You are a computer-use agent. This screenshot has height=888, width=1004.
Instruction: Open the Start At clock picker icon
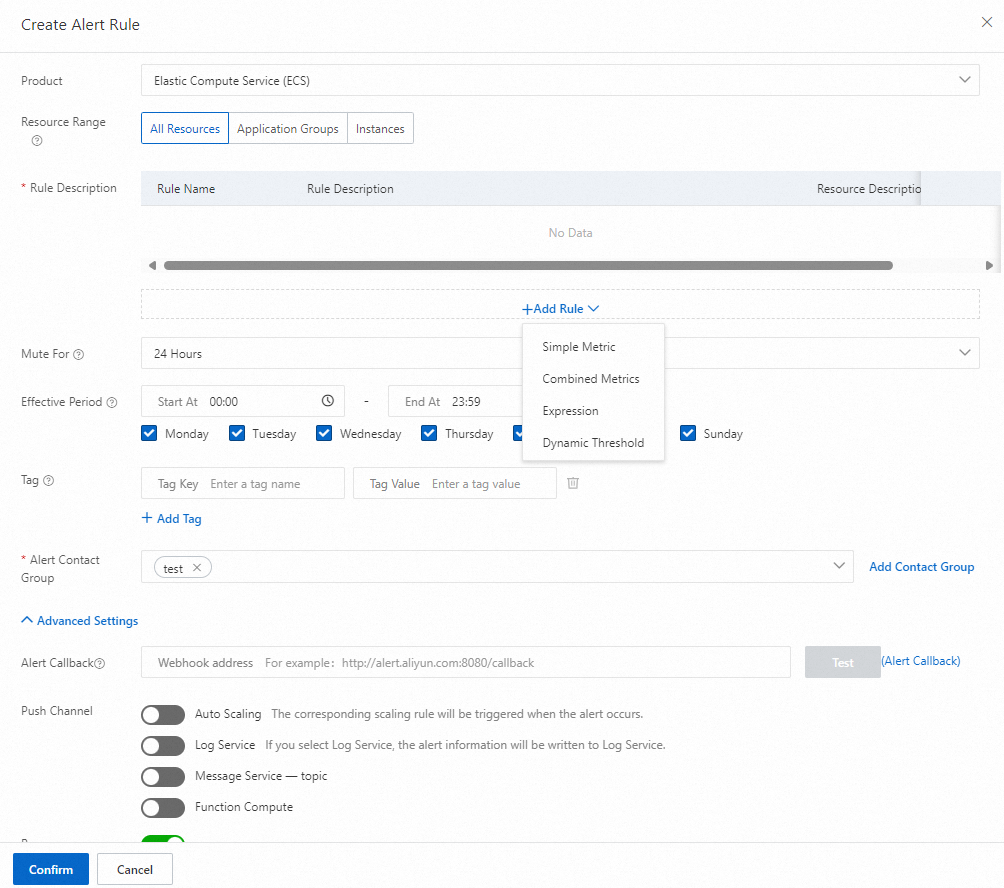(327, 401)
